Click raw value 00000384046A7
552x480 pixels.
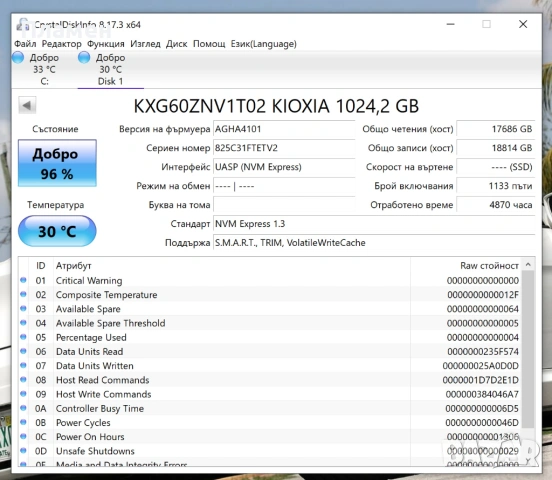pyautogui.click(x=482, y=394)
